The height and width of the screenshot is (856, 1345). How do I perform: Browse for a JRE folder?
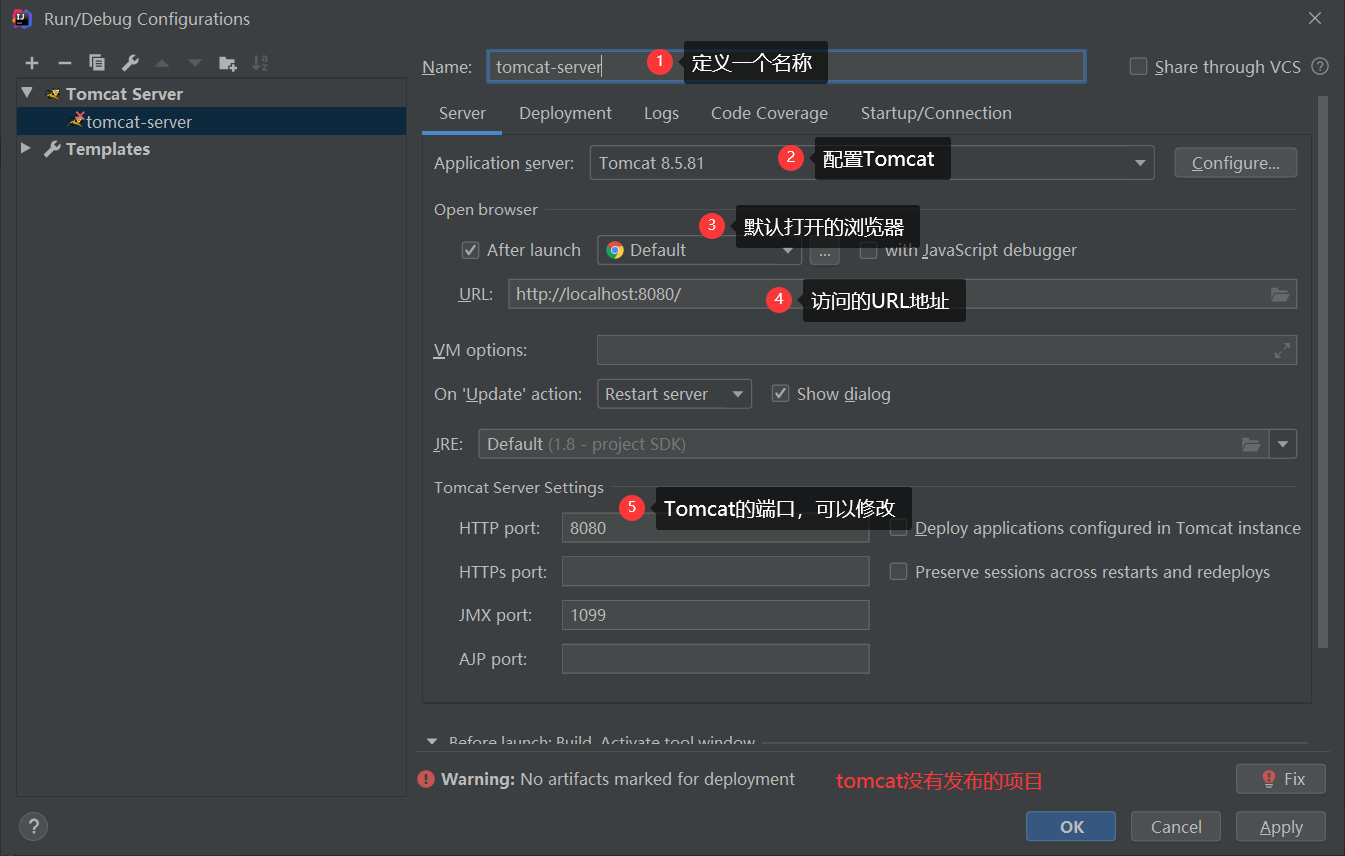click(x=1251, y=444)
